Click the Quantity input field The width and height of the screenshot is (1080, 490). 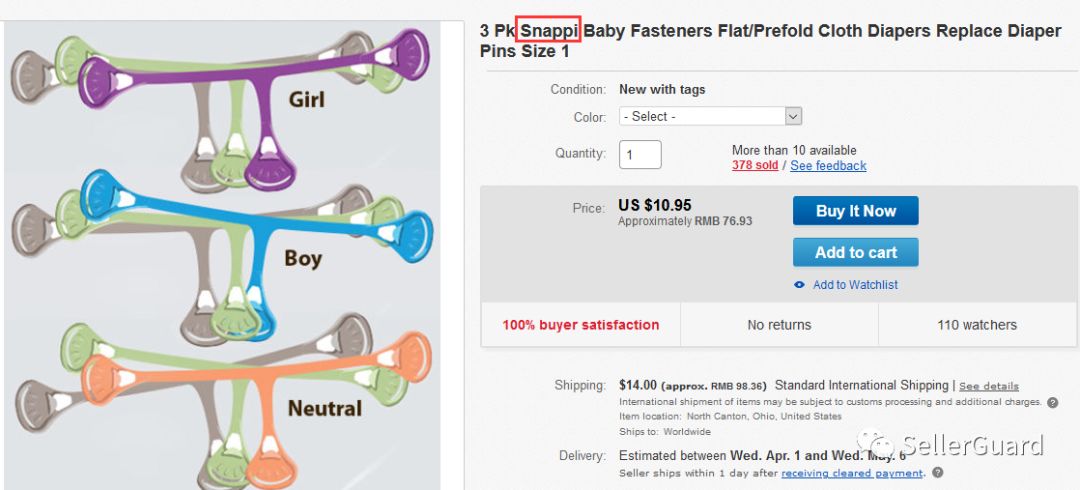pyautogui.click(x=640, y=154)
